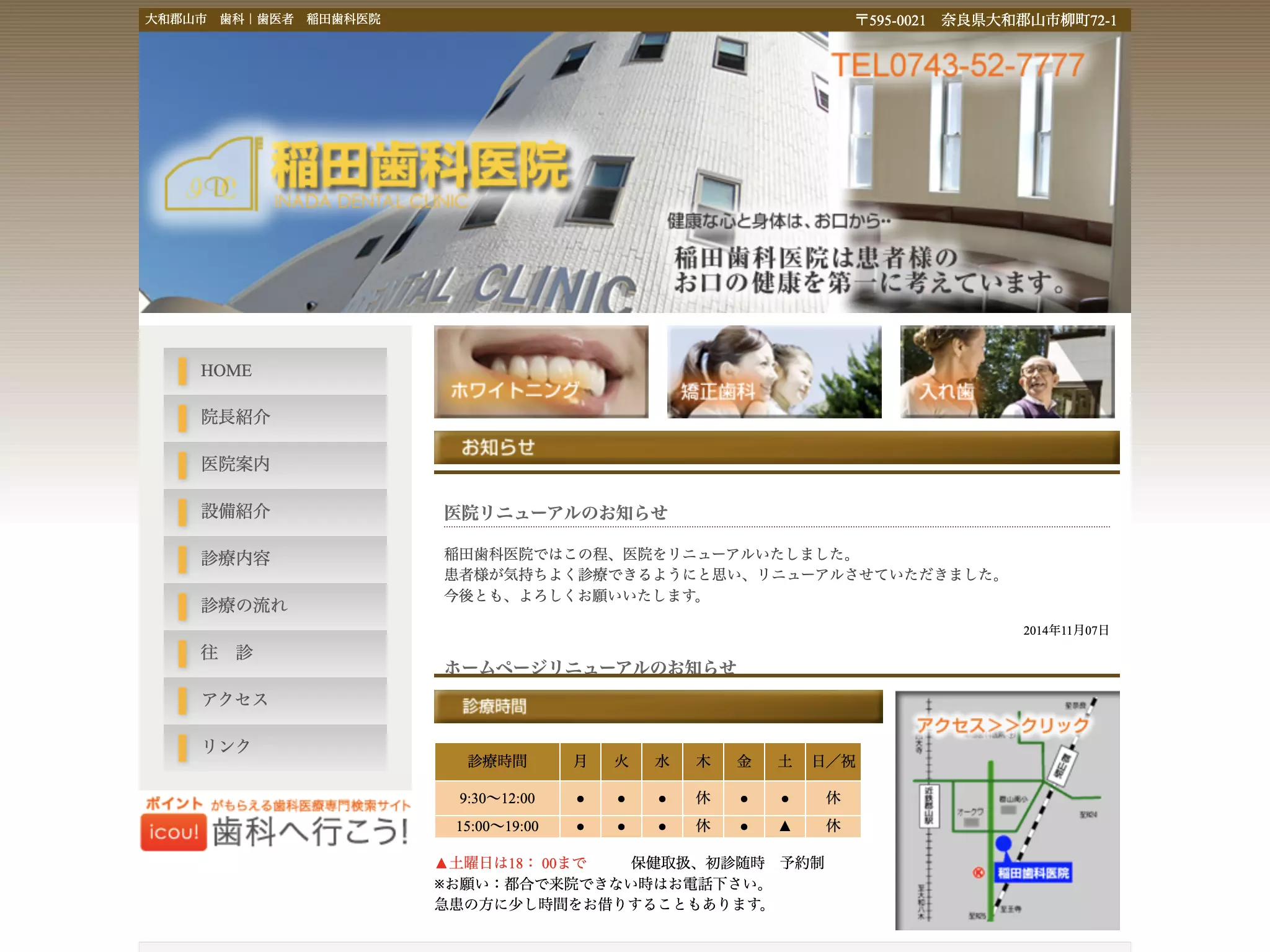Click the icou! 歯科へ行こう banner
Image resolution: width=1270 pixels, height=952 pixels.
coord(275,824)
